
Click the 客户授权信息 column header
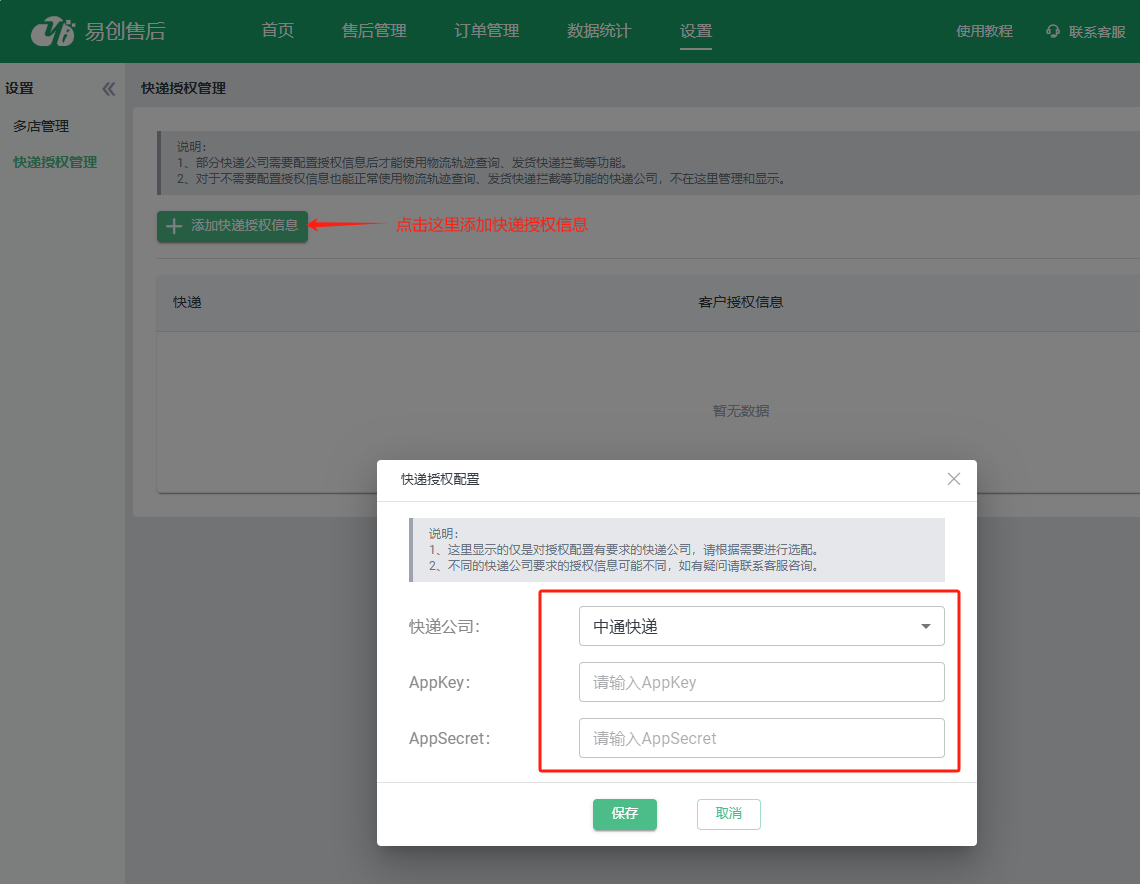[x=740, y=302]
